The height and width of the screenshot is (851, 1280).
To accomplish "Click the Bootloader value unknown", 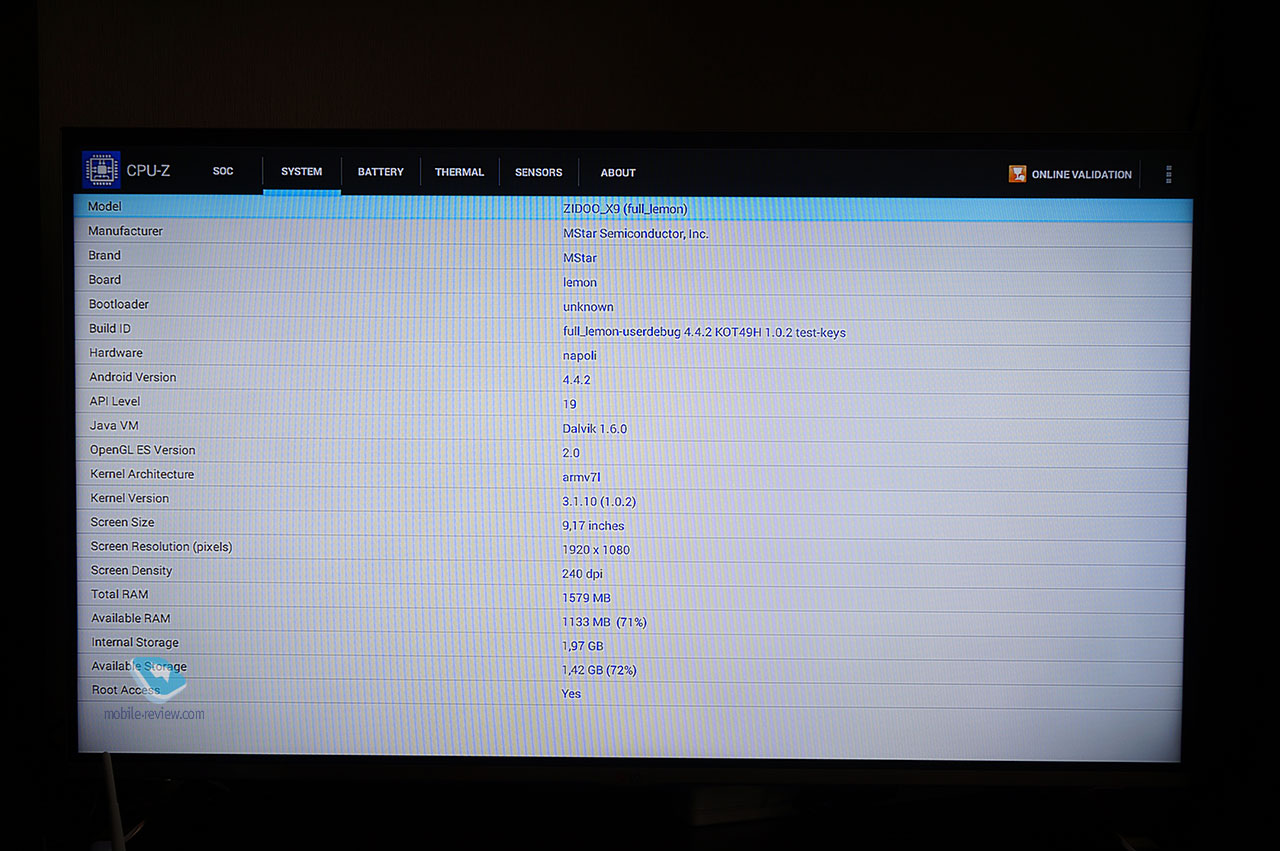I will point(588,307).
